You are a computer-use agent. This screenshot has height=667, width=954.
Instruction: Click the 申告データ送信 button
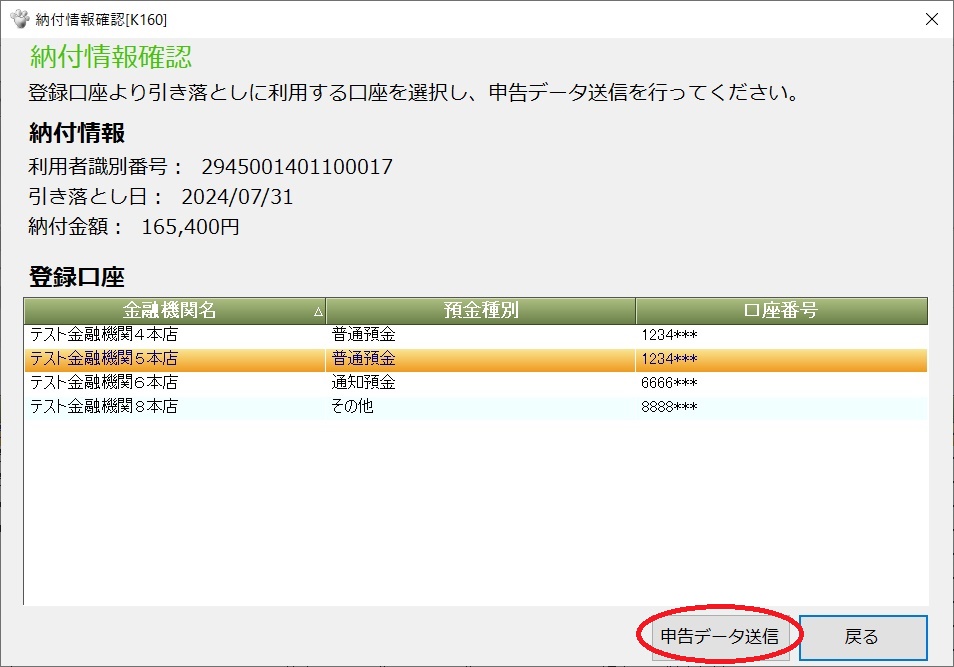click(720, 637)
